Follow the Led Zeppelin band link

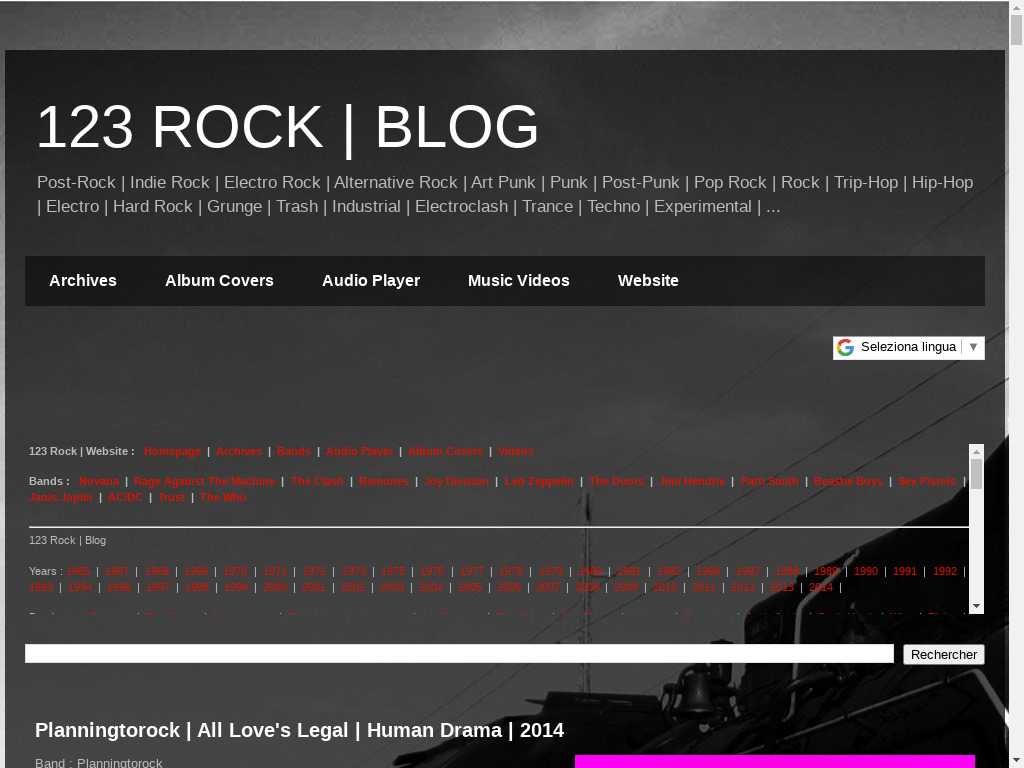click(539, 481)
